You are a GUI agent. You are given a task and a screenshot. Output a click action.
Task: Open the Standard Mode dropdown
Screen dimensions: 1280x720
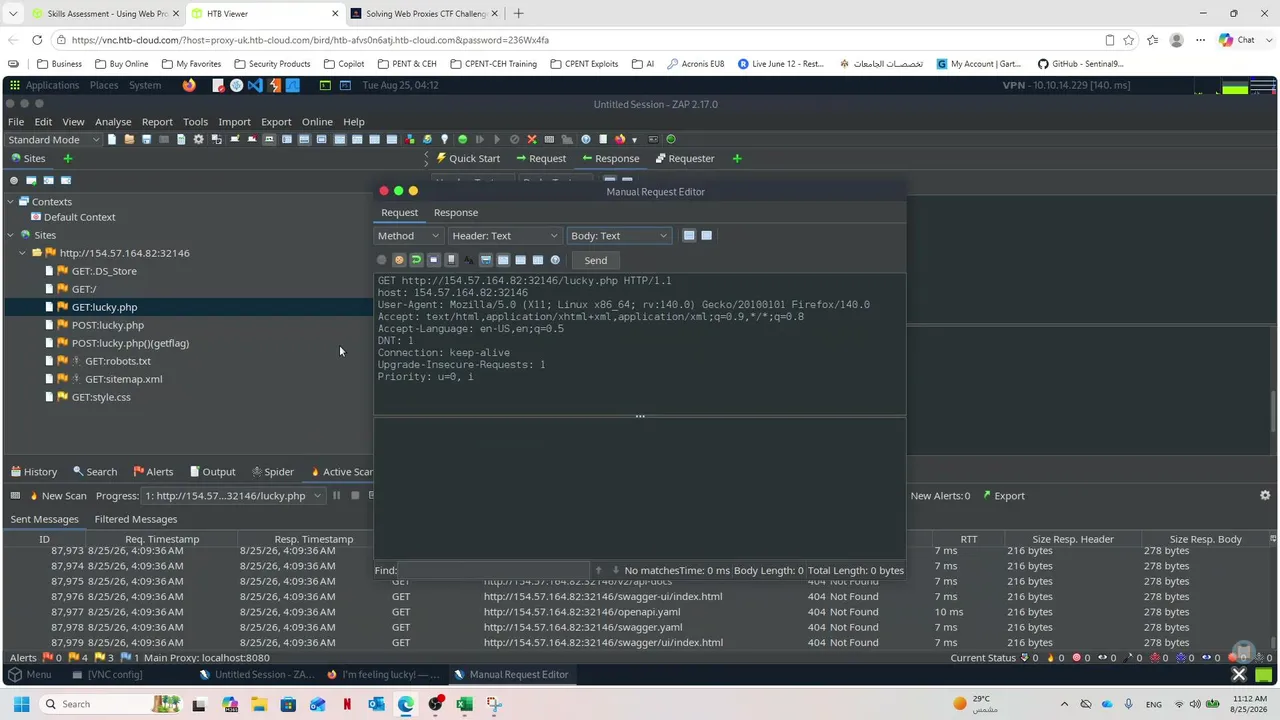(x=54, y=140)
